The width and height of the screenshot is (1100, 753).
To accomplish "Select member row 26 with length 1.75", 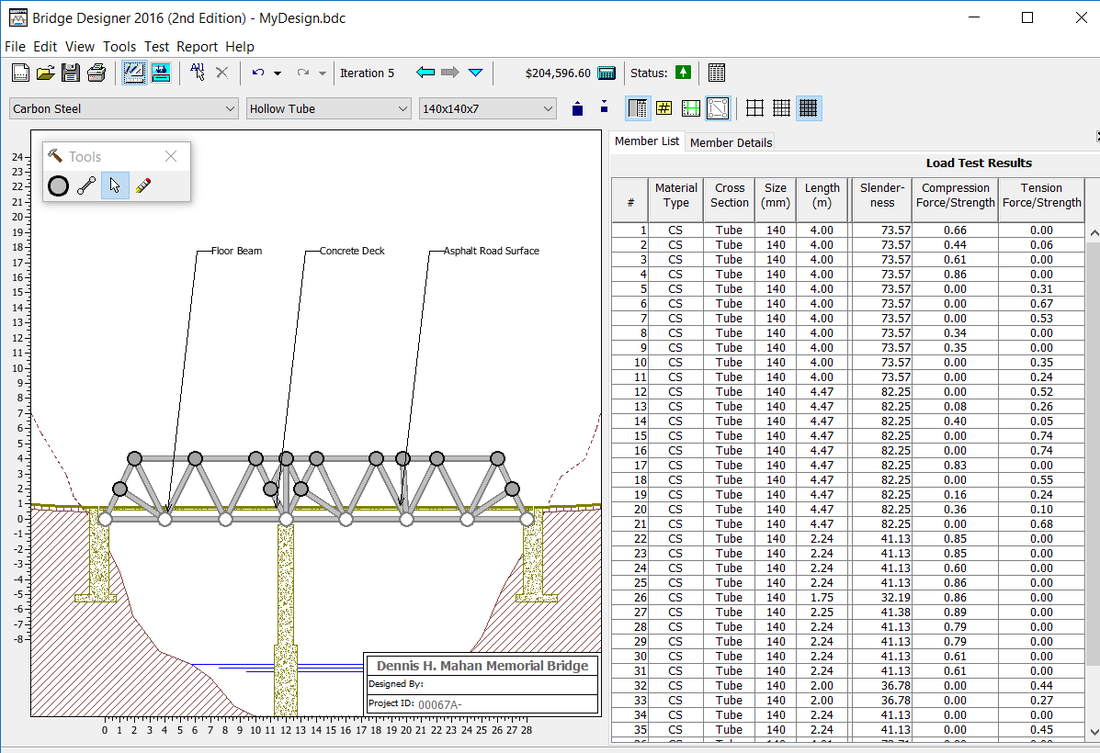I will (848, 597).
